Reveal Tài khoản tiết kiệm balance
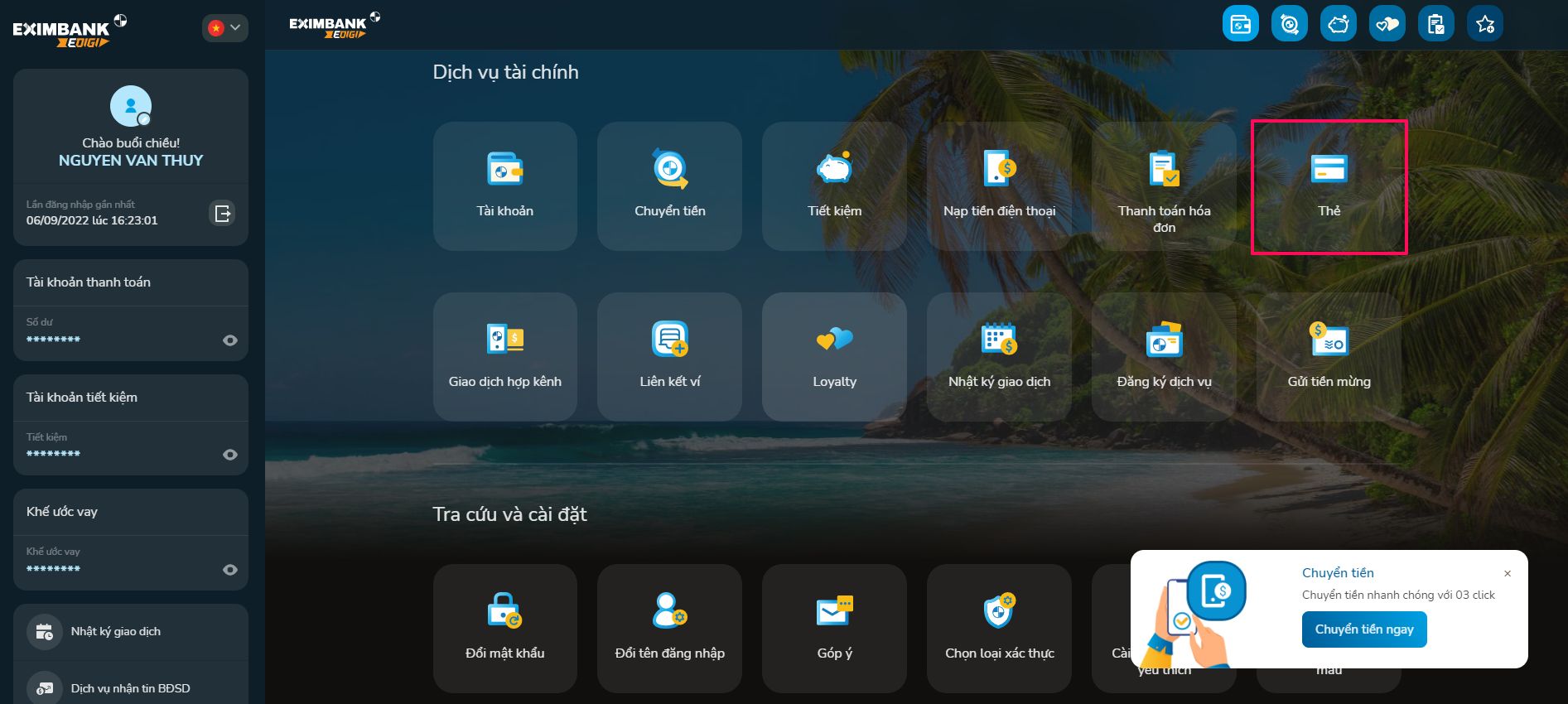The height and width of the screenshot is (704, 1568). coord(230,455)
